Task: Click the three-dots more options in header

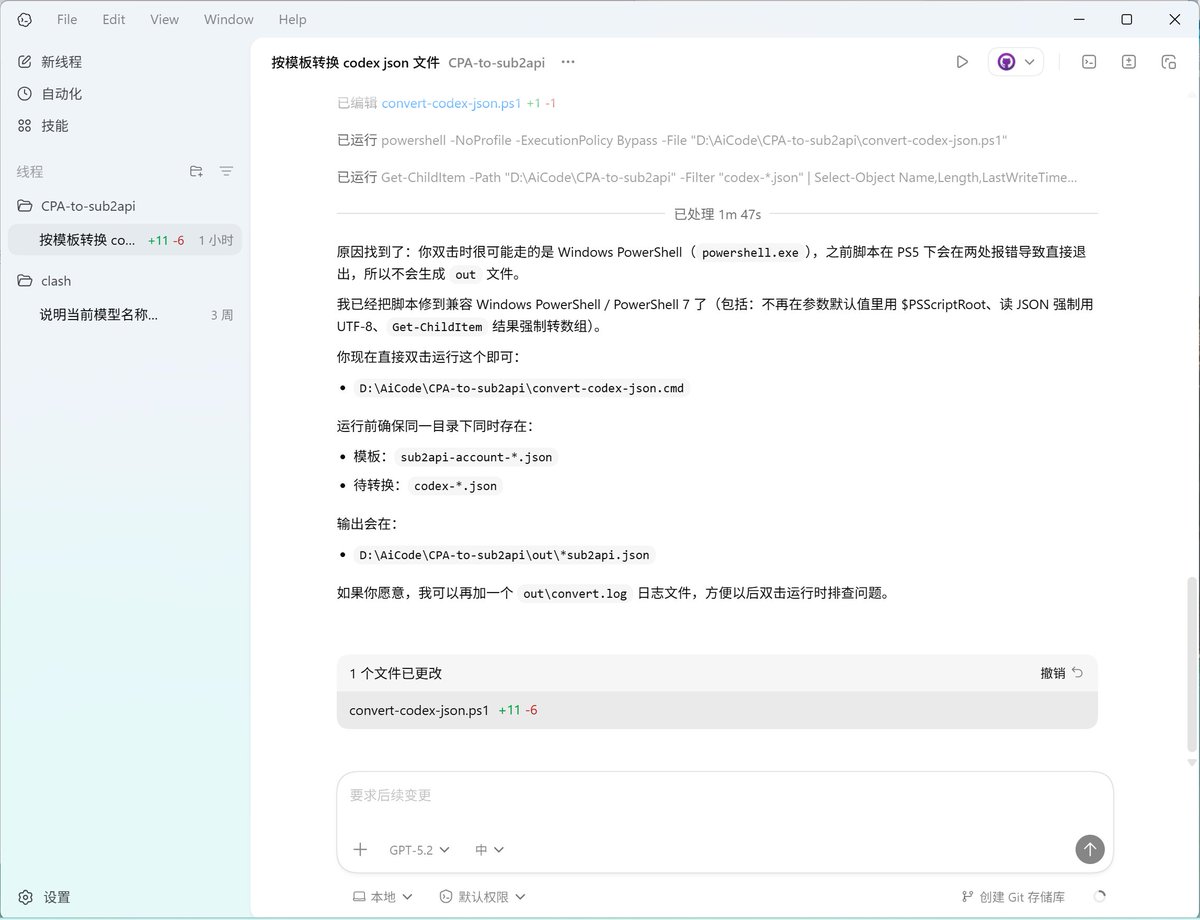Action: click(568, 62)
